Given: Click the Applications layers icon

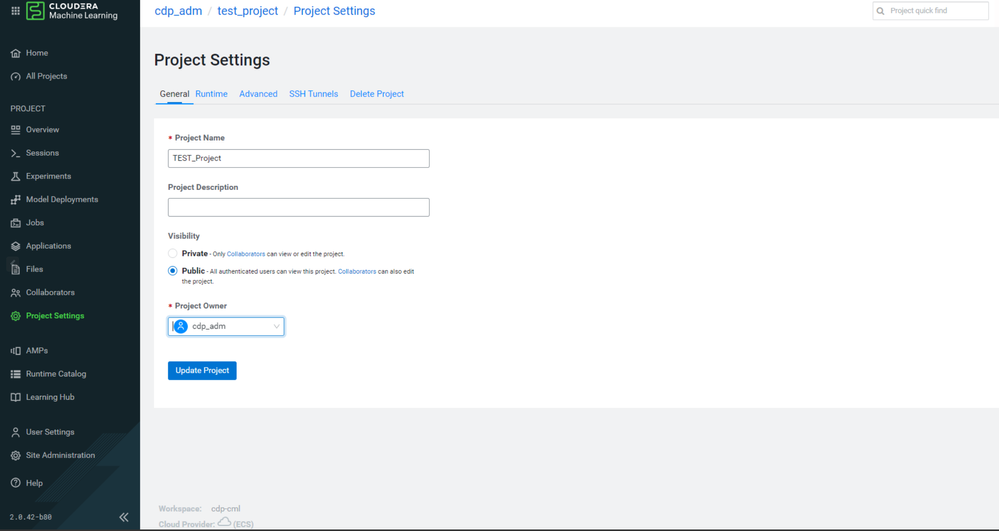Looking at the screenshot, I should 16,246.
